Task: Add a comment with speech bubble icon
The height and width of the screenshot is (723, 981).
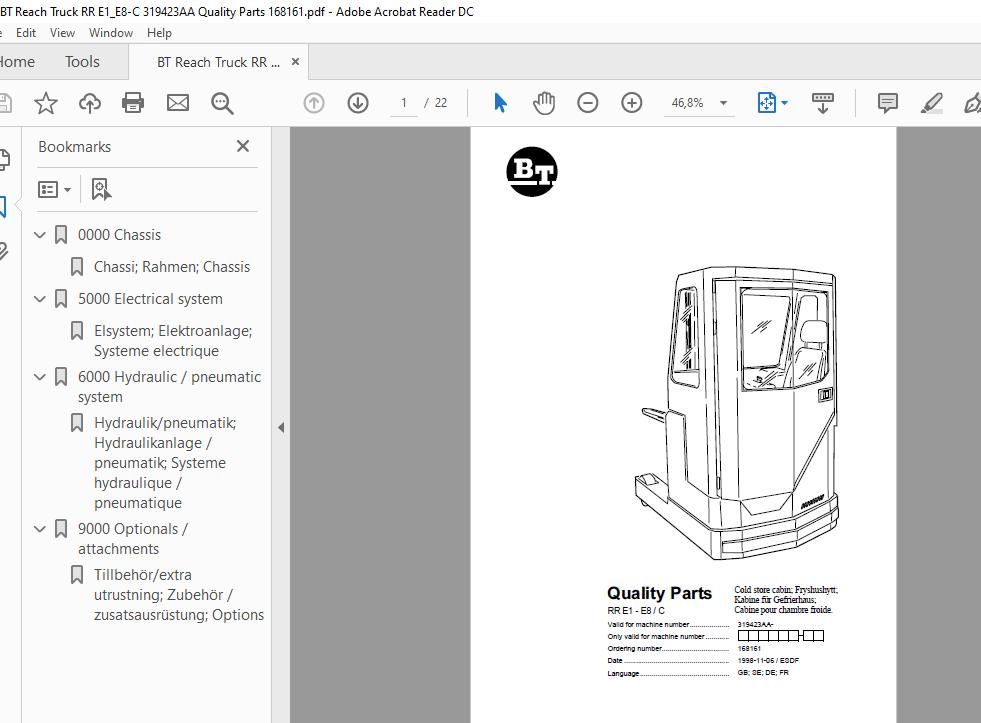Action: pos(887,103)
